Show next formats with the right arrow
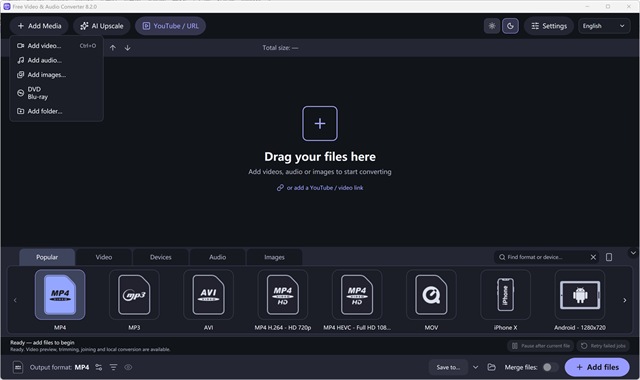This screenshot has height=380, width=640. point(624,300)
